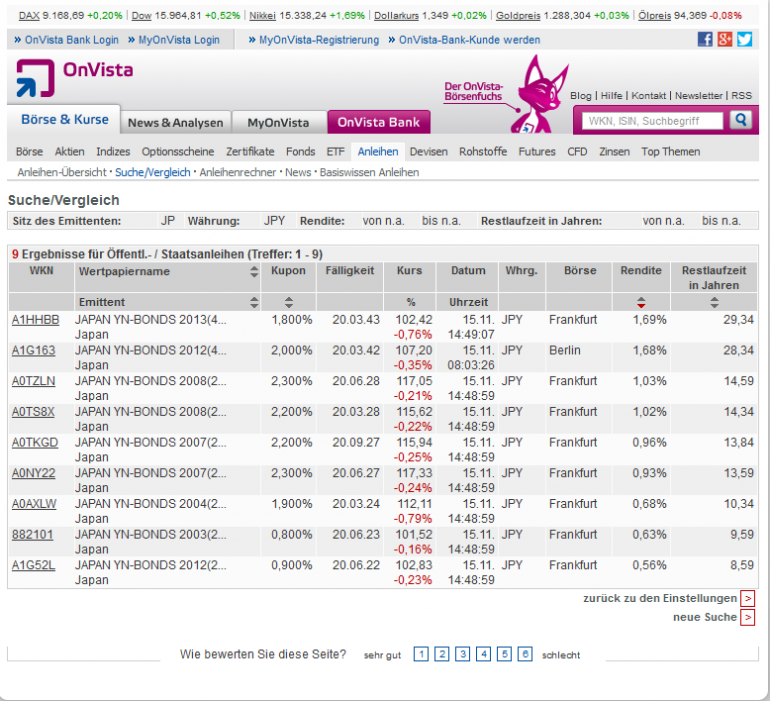Sort by Emittent using arrow icon
The width and height of the screenshot is (770, 701).
(x=254, y=302)
